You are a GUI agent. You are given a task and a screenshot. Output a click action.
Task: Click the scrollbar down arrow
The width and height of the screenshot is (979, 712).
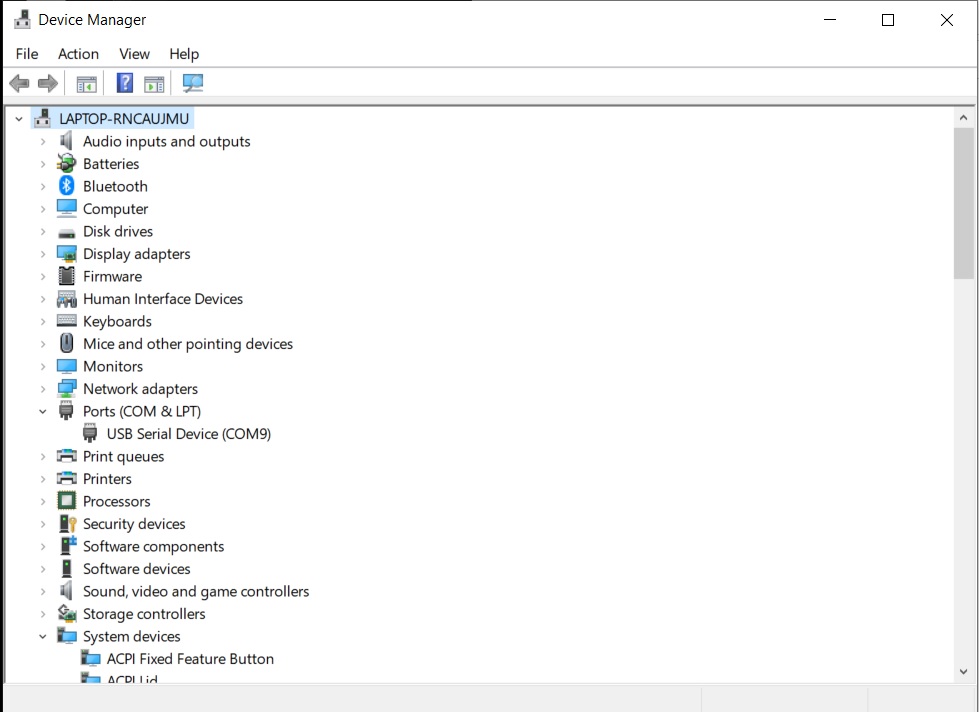click(964, 672)
